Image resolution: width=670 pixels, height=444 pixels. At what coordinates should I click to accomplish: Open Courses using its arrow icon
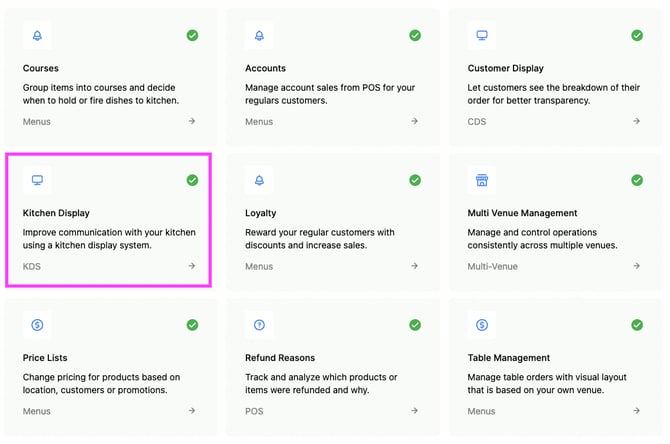192,121
